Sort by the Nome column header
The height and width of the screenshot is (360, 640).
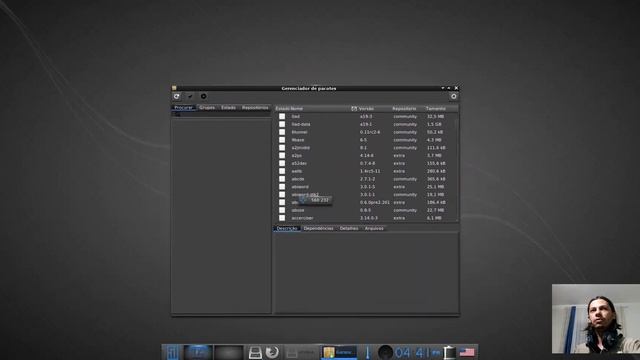point(297,109)
